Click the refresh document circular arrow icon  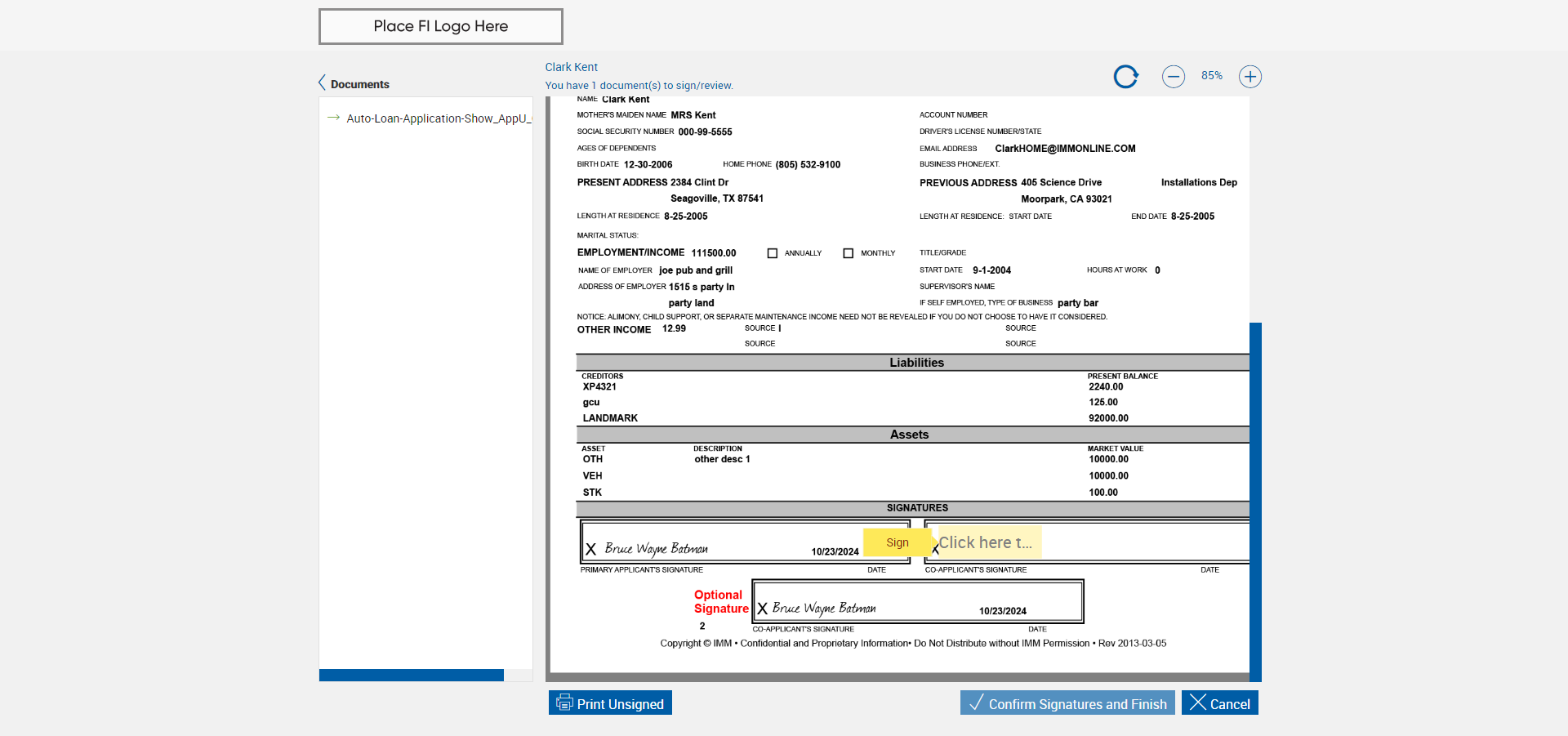(x=1126, y=77)
